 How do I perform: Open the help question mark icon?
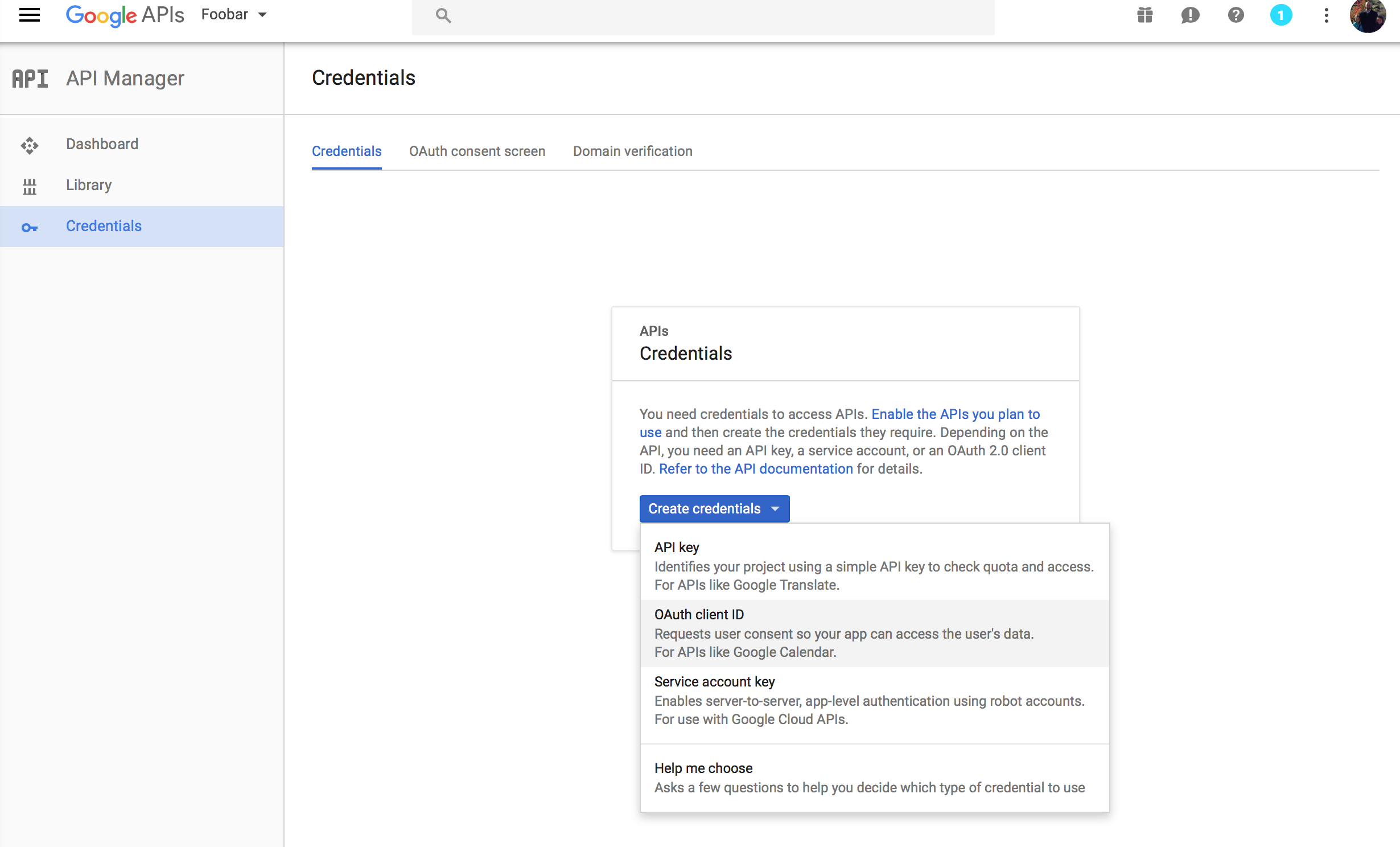coord(1236,15)
